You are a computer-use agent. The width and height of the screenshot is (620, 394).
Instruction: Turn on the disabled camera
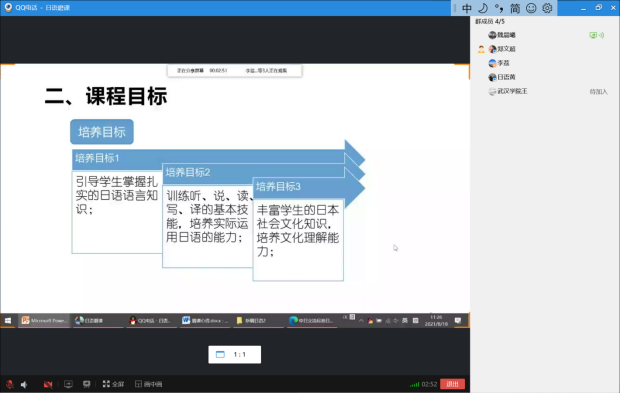tap(48, 384)
